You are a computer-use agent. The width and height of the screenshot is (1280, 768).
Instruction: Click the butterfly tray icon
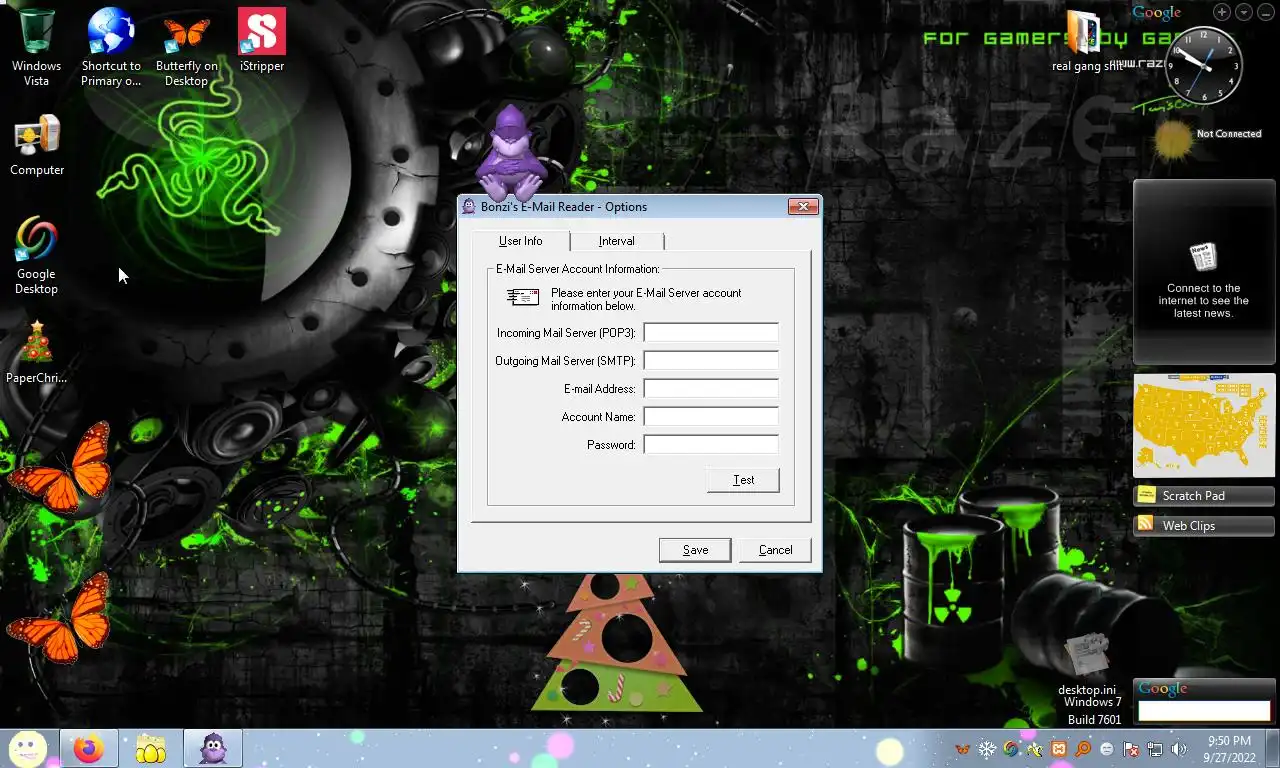coord(963,749)
